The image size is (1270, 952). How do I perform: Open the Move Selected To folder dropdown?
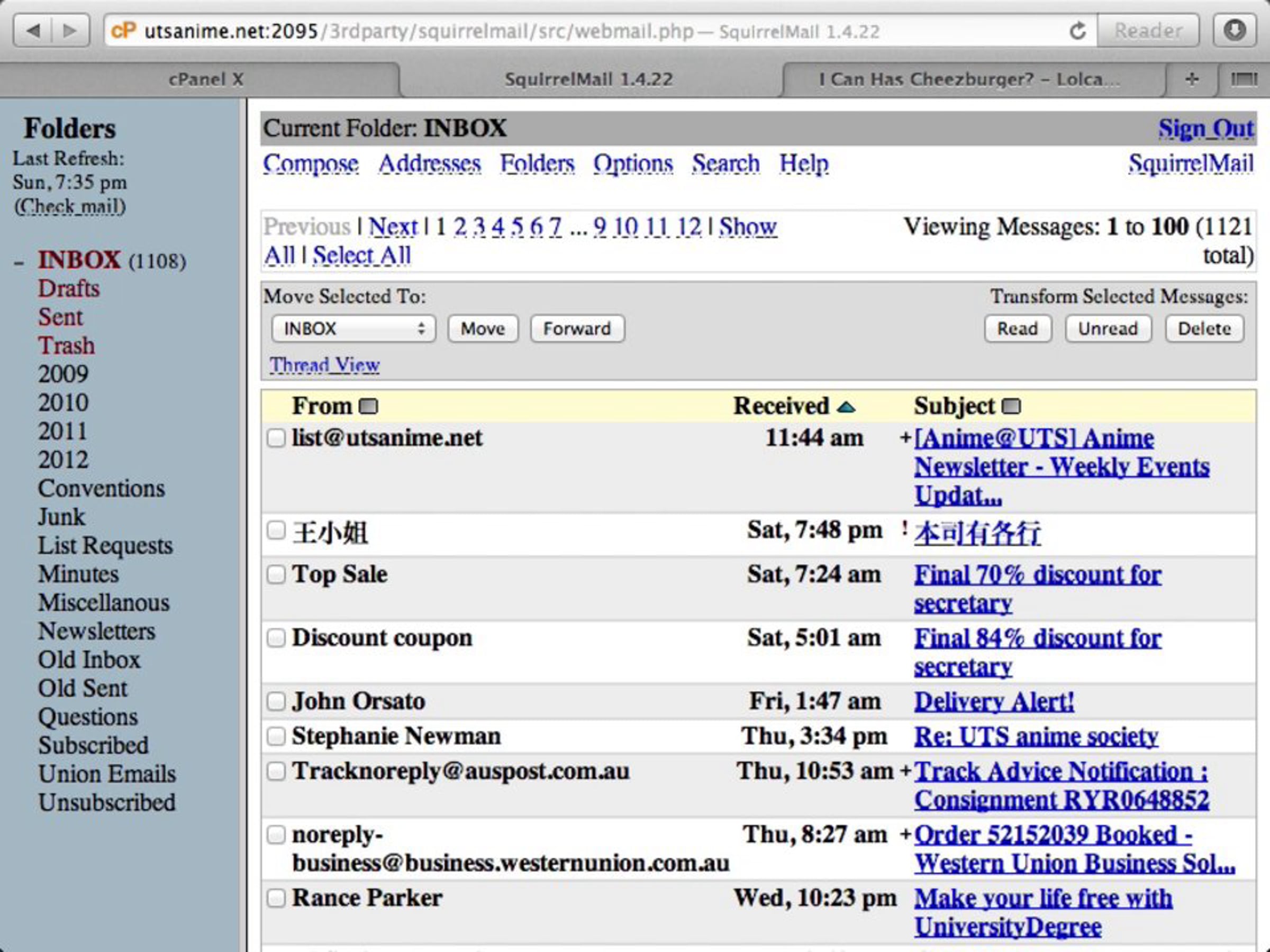tap(353, 329)
